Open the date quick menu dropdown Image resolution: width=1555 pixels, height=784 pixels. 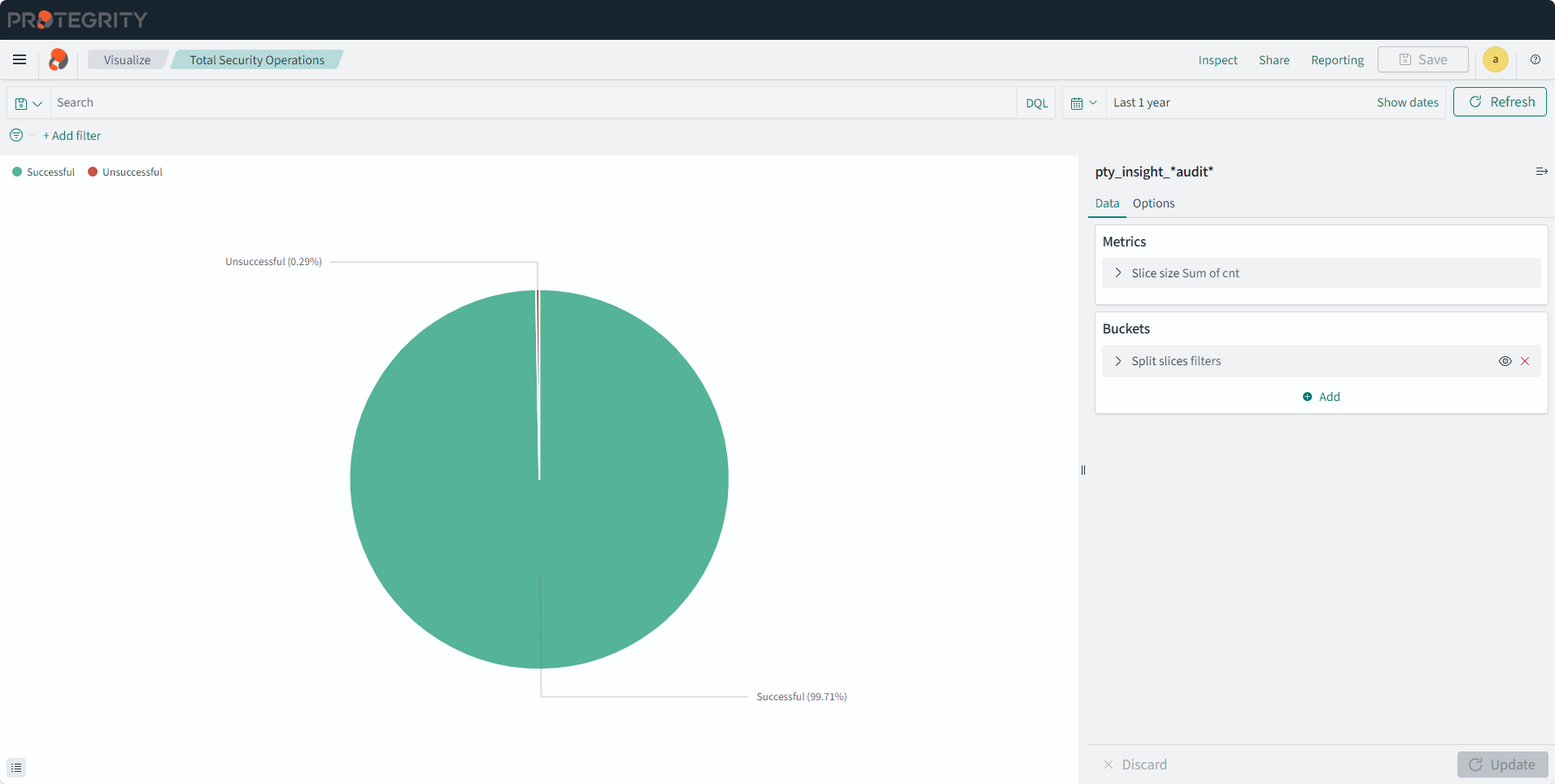[1083, 102]
